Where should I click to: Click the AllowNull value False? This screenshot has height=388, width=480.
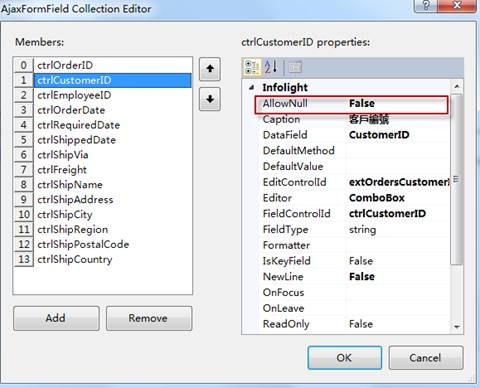pos(362,104)
